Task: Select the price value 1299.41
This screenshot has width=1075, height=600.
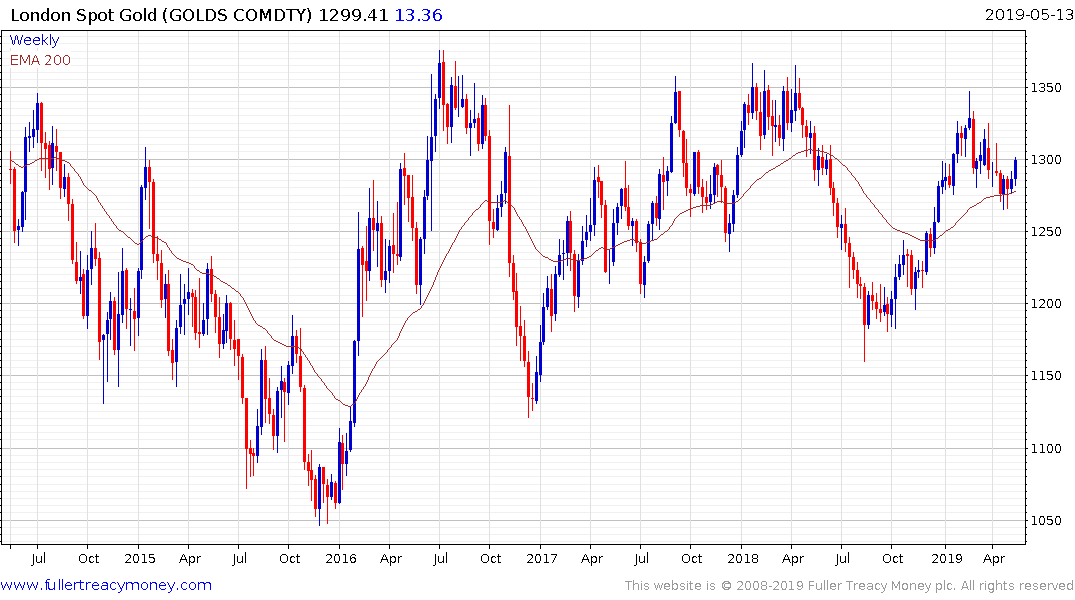Action: coord(353,15)
